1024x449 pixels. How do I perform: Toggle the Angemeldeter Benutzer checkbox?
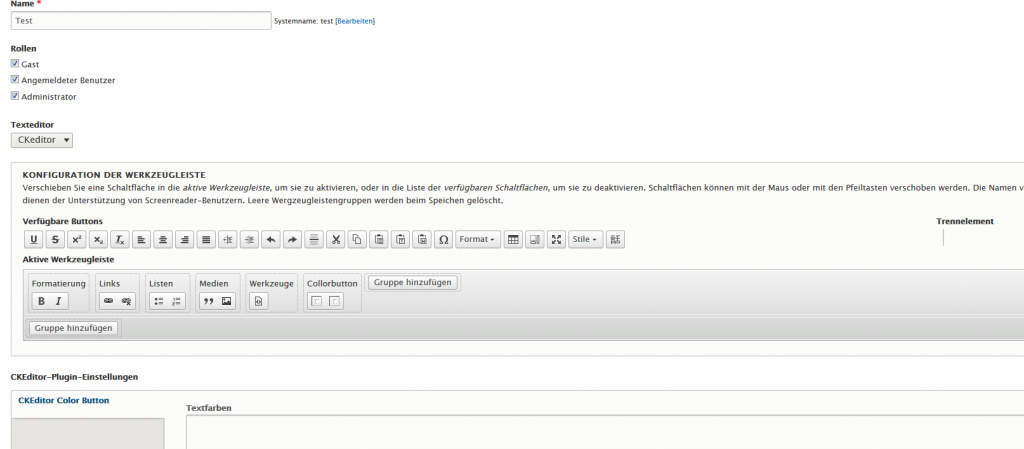(x=15, y=79)
